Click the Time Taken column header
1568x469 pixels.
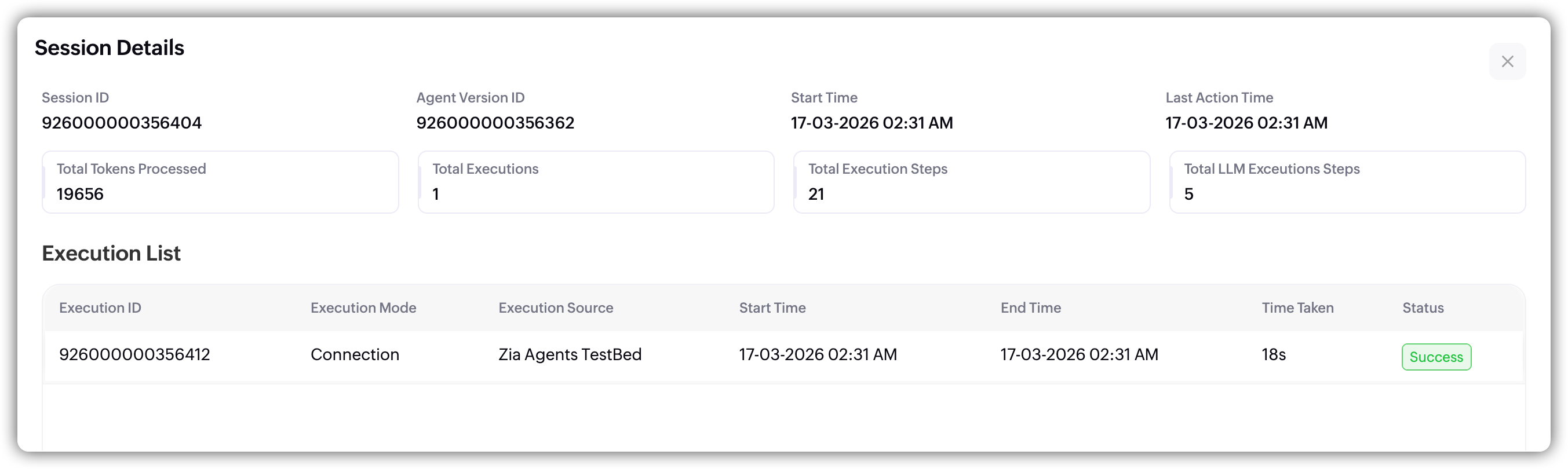(1297, 308)
